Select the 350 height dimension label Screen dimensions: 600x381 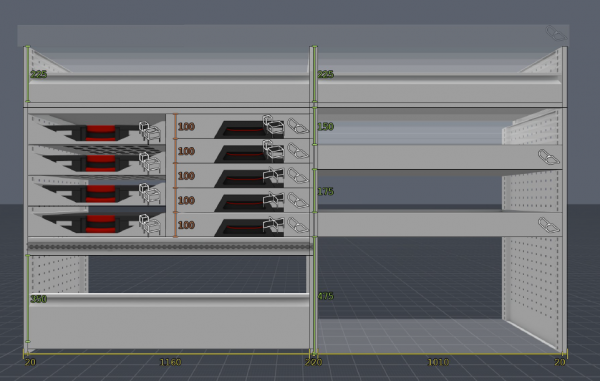pyautogui.click(x=38, y=299)
